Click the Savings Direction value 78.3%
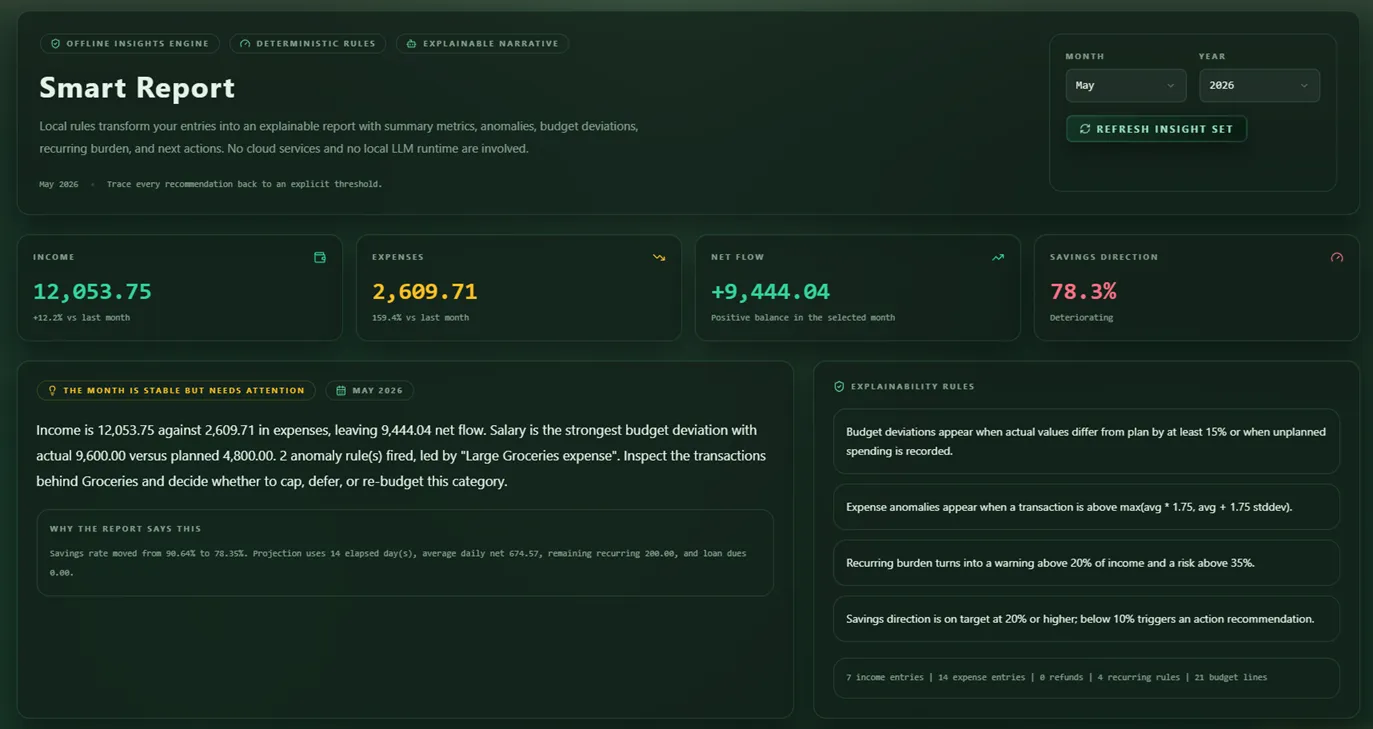 pos(1083,292)
